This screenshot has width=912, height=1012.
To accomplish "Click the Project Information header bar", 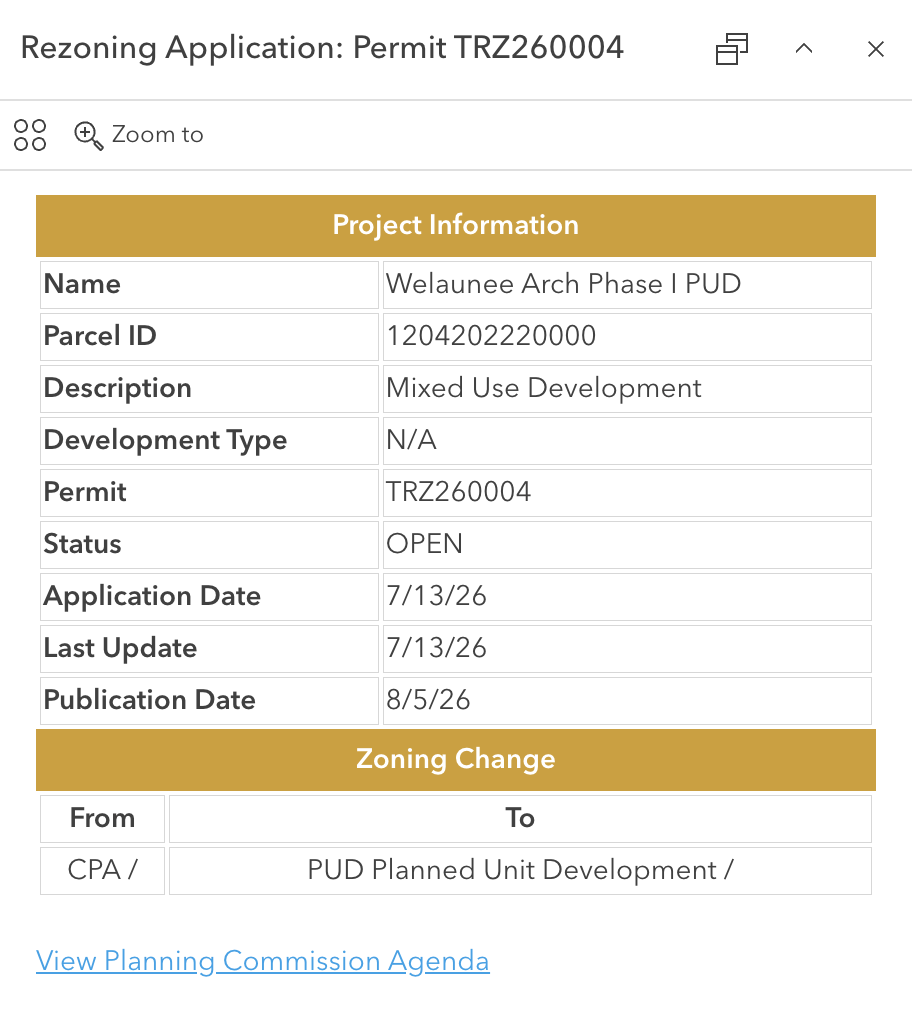I will pos(456,226).
